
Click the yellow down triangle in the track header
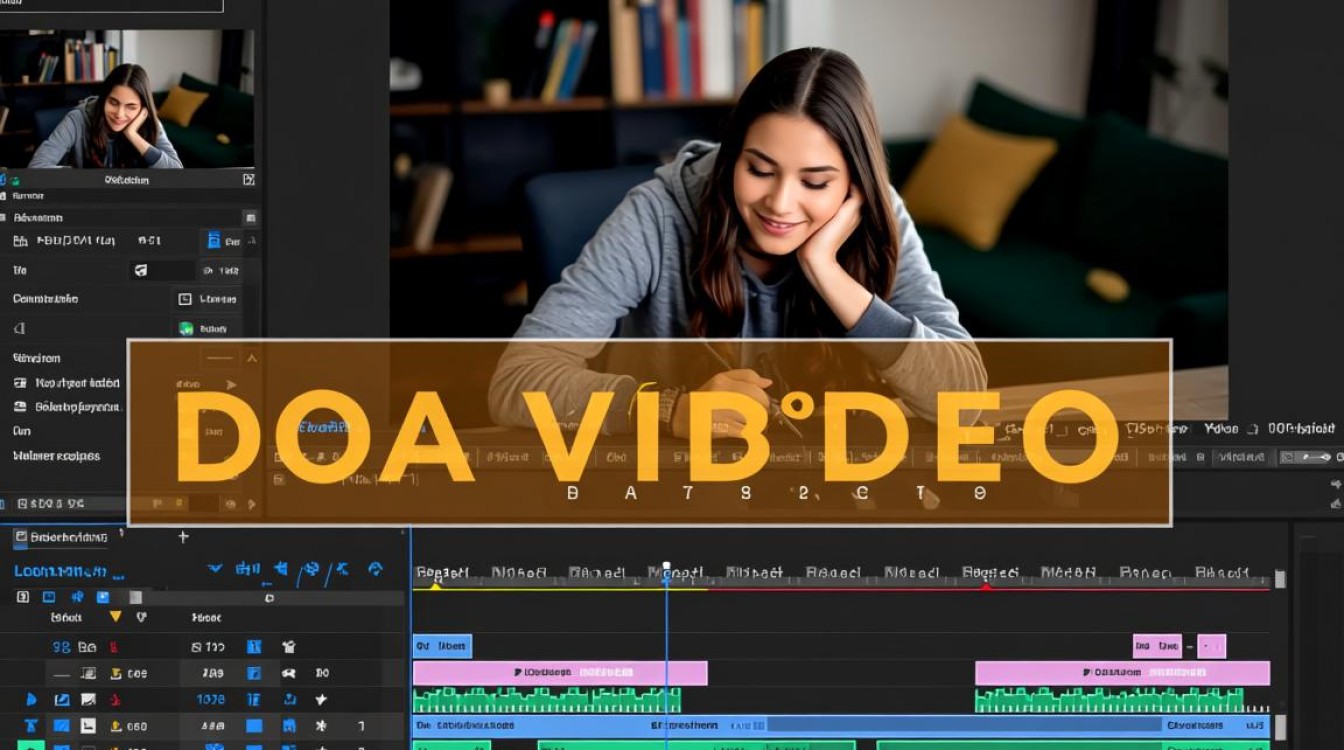point(115,617)
